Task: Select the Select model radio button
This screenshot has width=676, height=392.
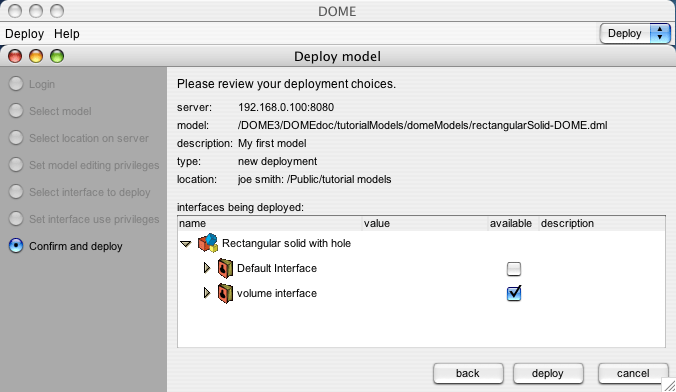Action: 16,111
